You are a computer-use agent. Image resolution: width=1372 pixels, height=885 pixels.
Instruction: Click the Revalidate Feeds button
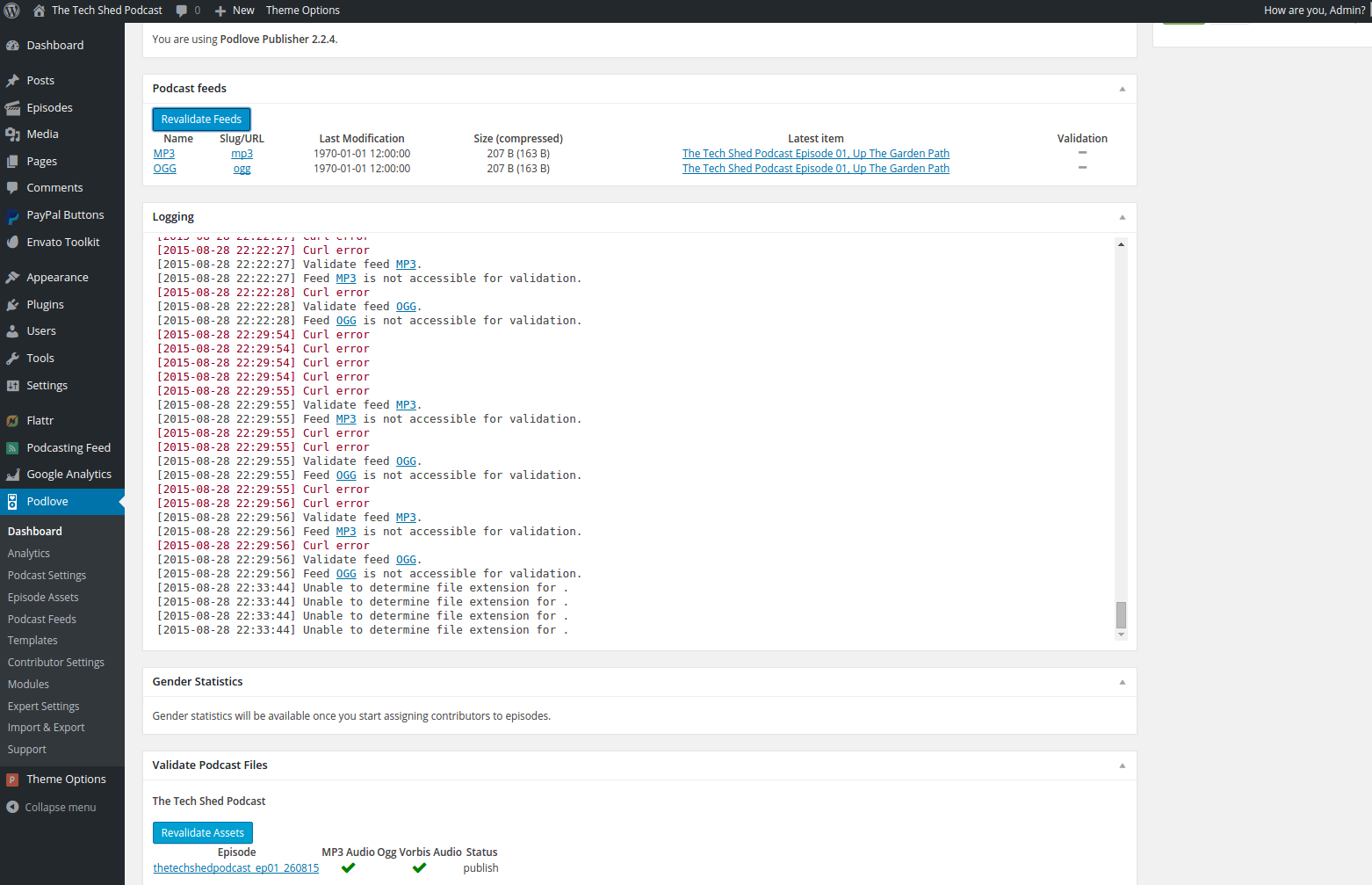(201, 120)
